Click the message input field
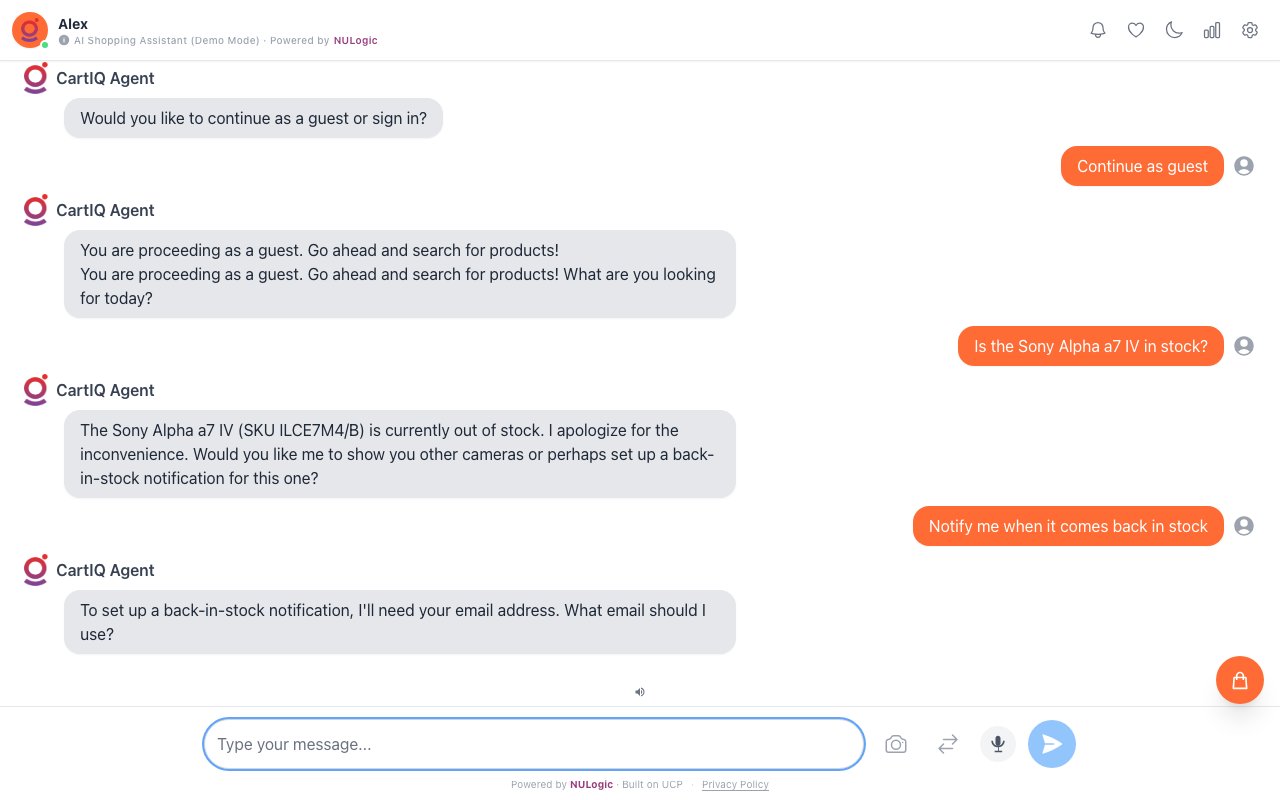 [533, 744]
